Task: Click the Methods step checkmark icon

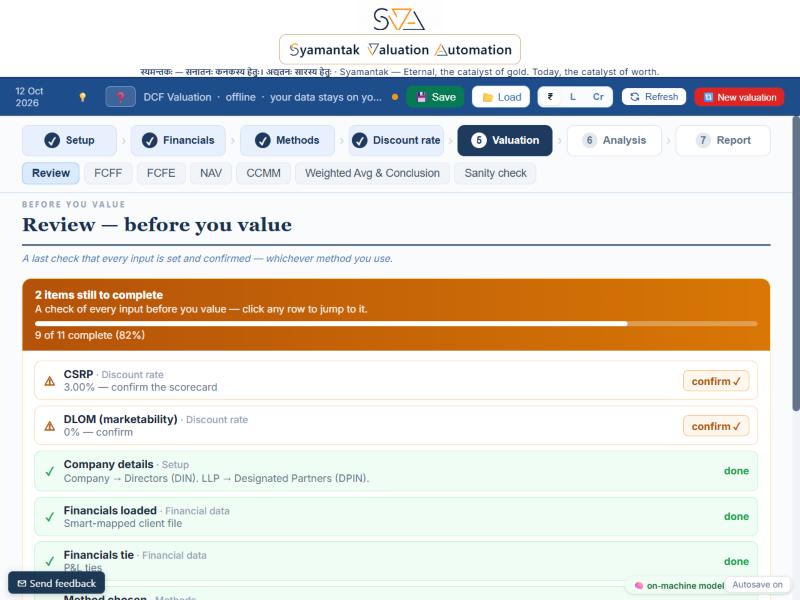Action: [x=262, y=140]
